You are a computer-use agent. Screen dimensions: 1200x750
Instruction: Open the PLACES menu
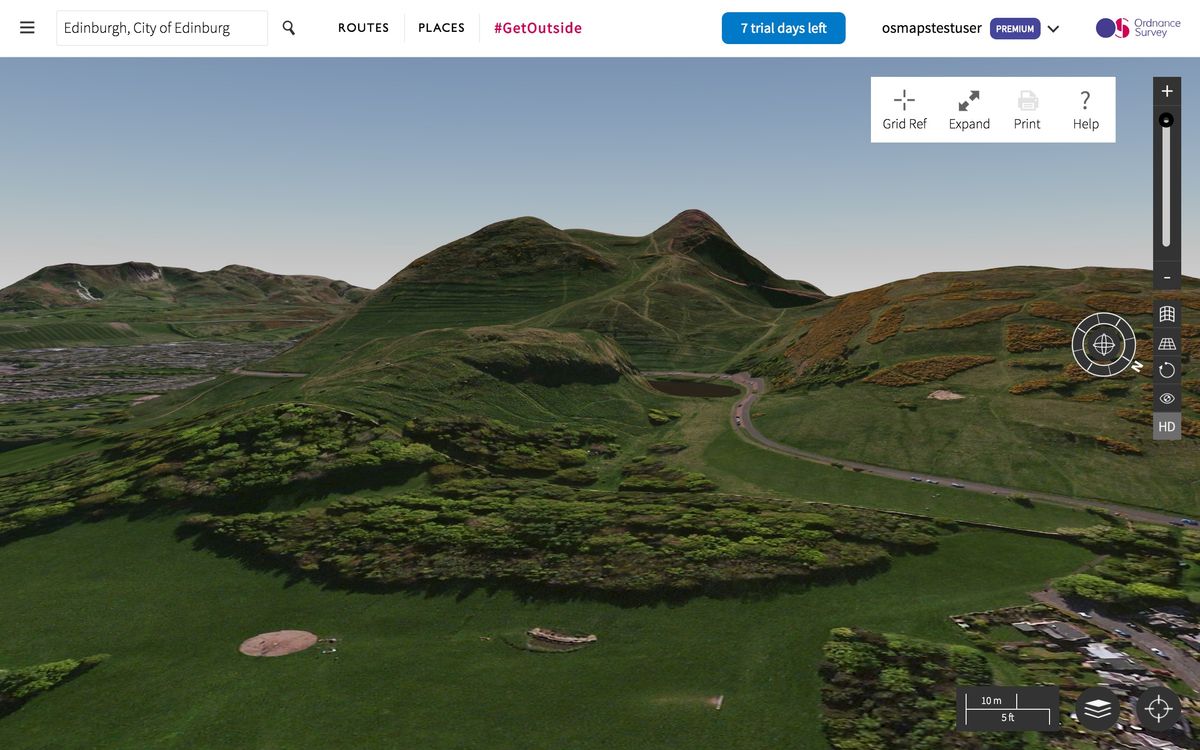point(441,28)
